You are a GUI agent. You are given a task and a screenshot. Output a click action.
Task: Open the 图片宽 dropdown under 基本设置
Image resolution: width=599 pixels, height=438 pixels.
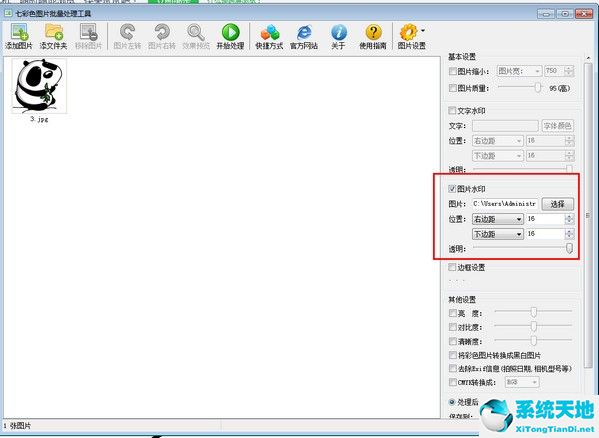click(x=519, y=71)
